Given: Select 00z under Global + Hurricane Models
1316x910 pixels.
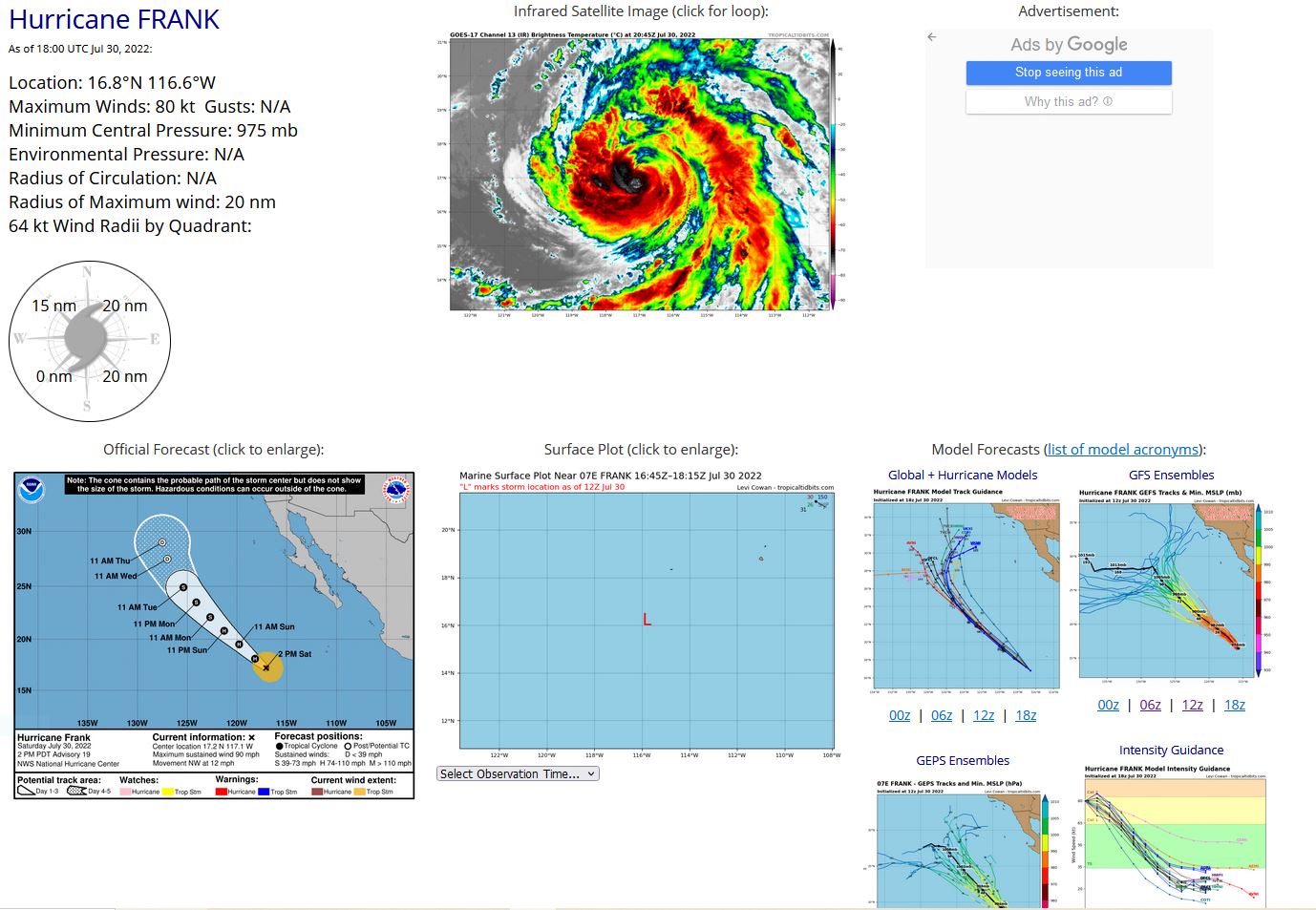Looking at the screenshot, I should pyautogui.click(x=900, y=715).
